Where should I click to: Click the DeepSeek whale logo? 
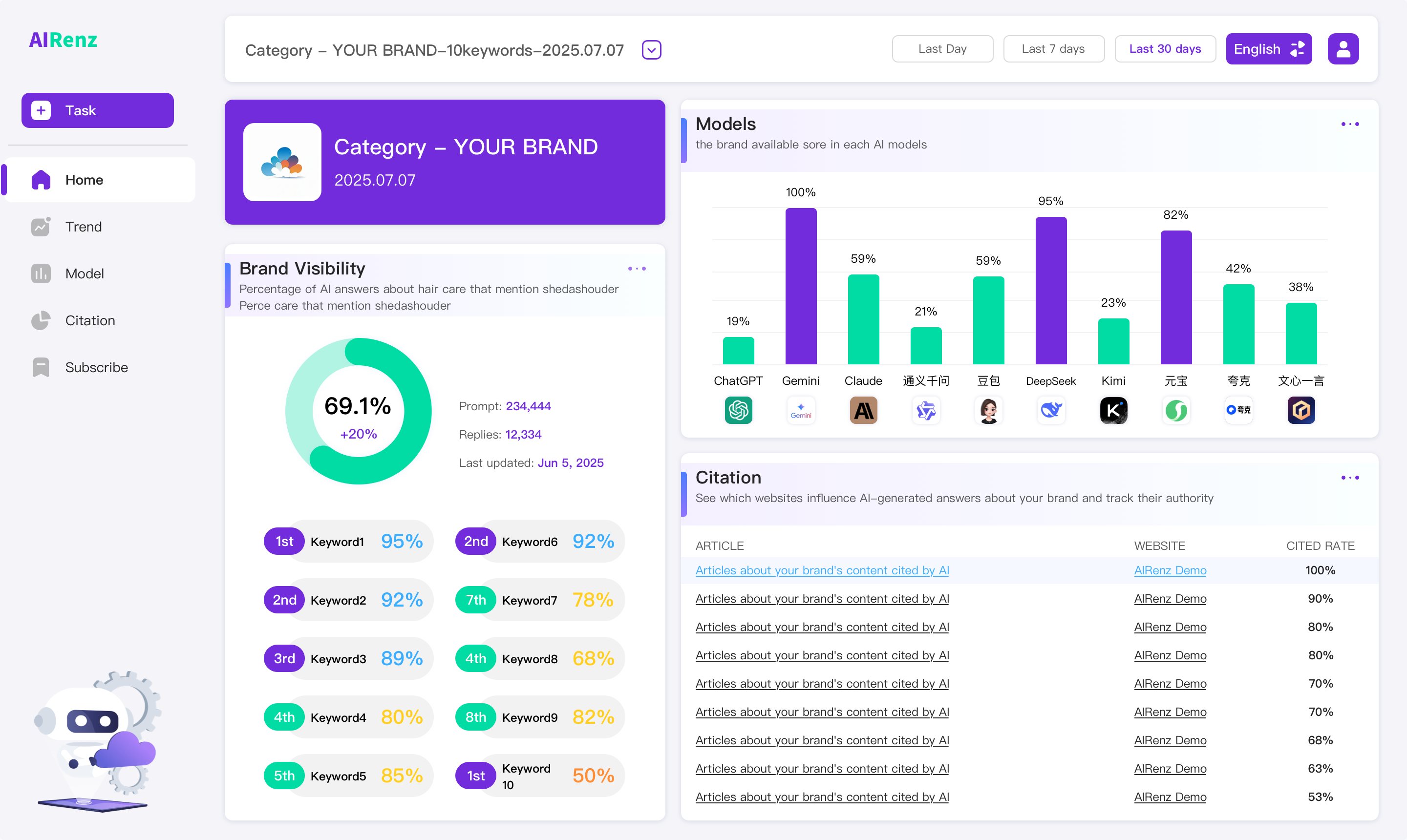pyautogui.click(x=1051, y=410)
